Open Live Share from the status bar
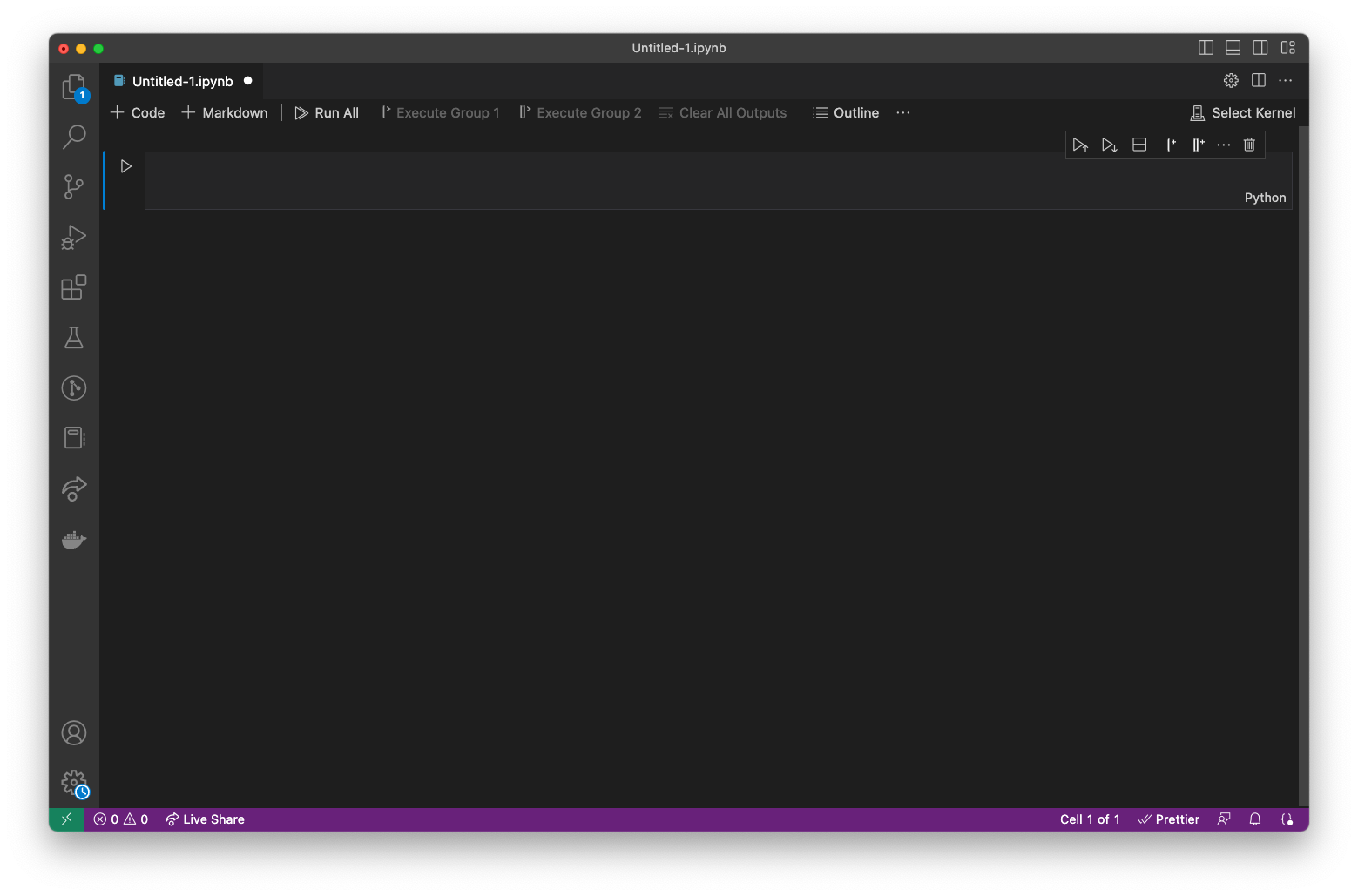The height and width of the screenshot is (896, 1358). tap(204, 819)
